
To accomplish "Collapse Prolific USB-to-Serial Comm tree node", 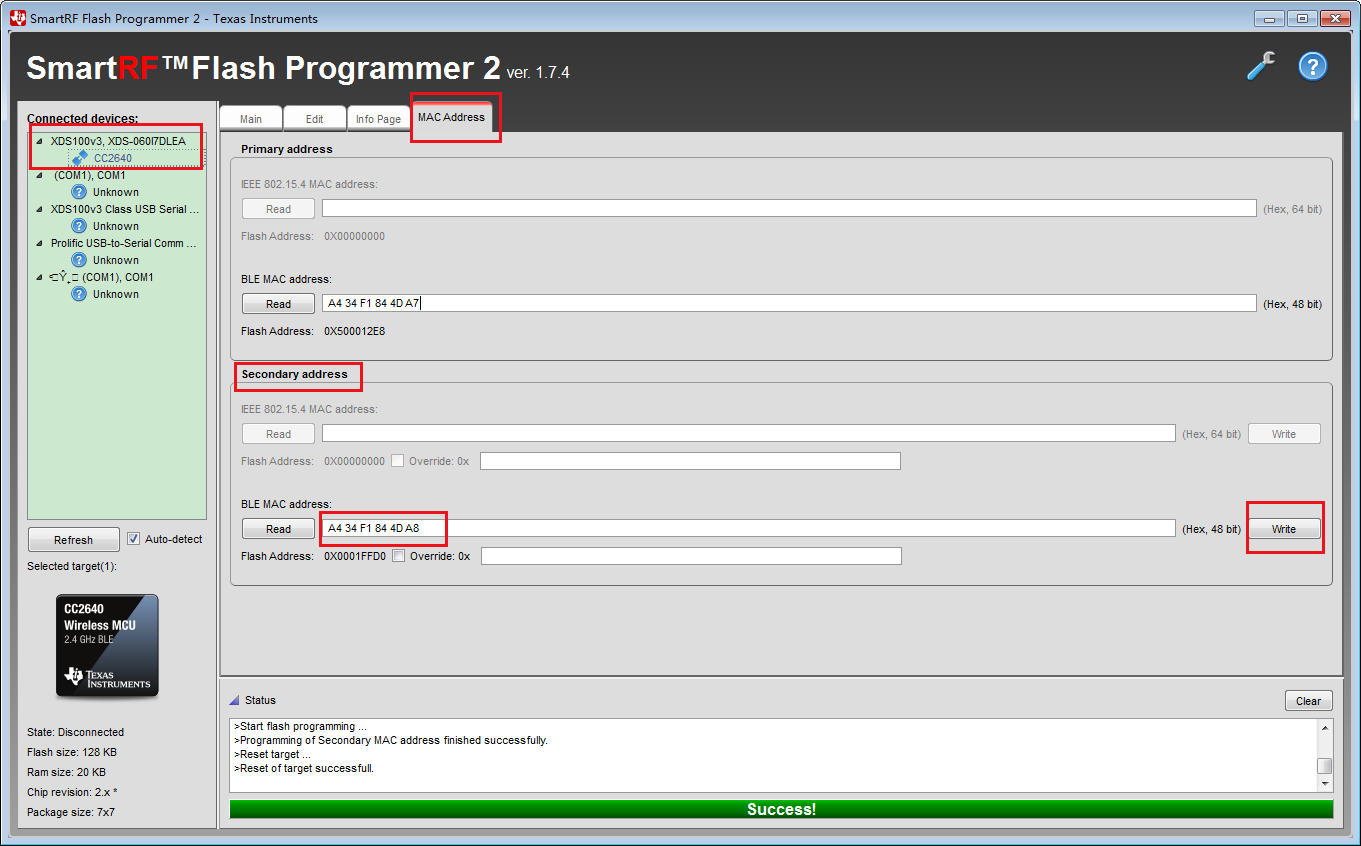I will click(40, 243).
